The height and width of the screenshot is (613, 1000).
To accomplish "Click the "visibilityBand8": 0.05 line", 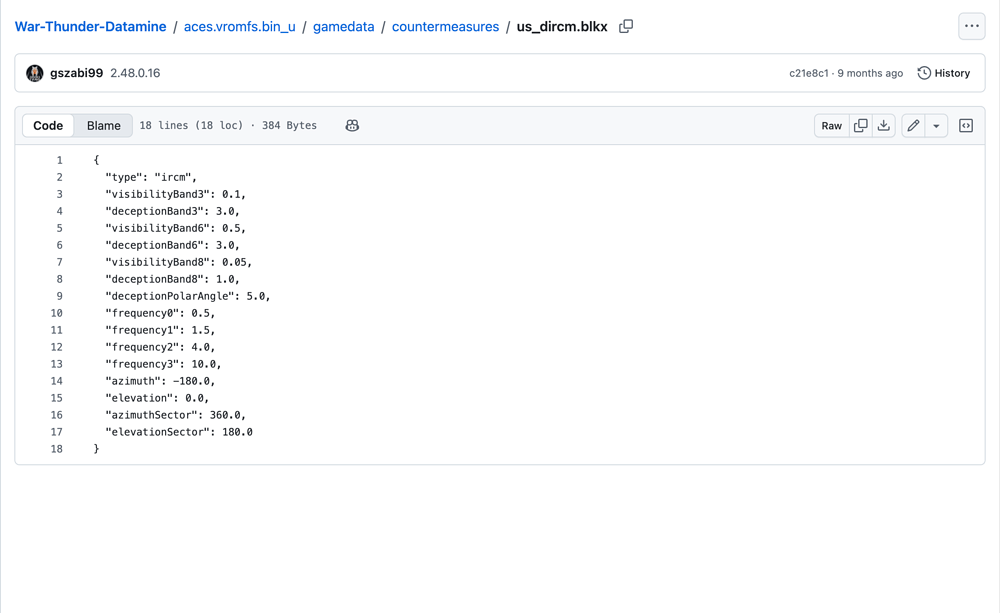I will tap(179, 262).
